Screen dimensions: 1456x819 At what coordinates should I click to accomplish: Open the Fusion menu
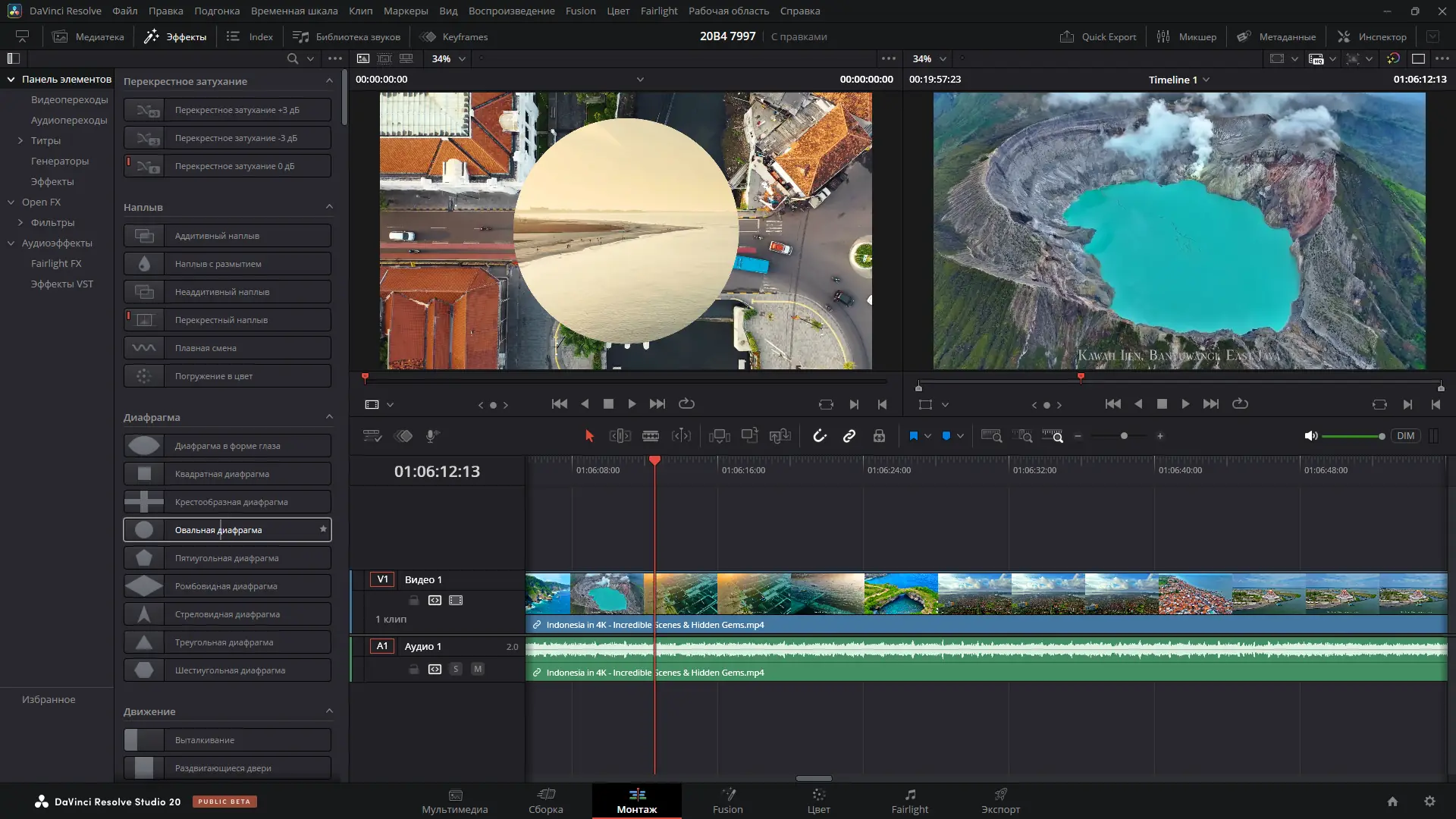[580, 11]
